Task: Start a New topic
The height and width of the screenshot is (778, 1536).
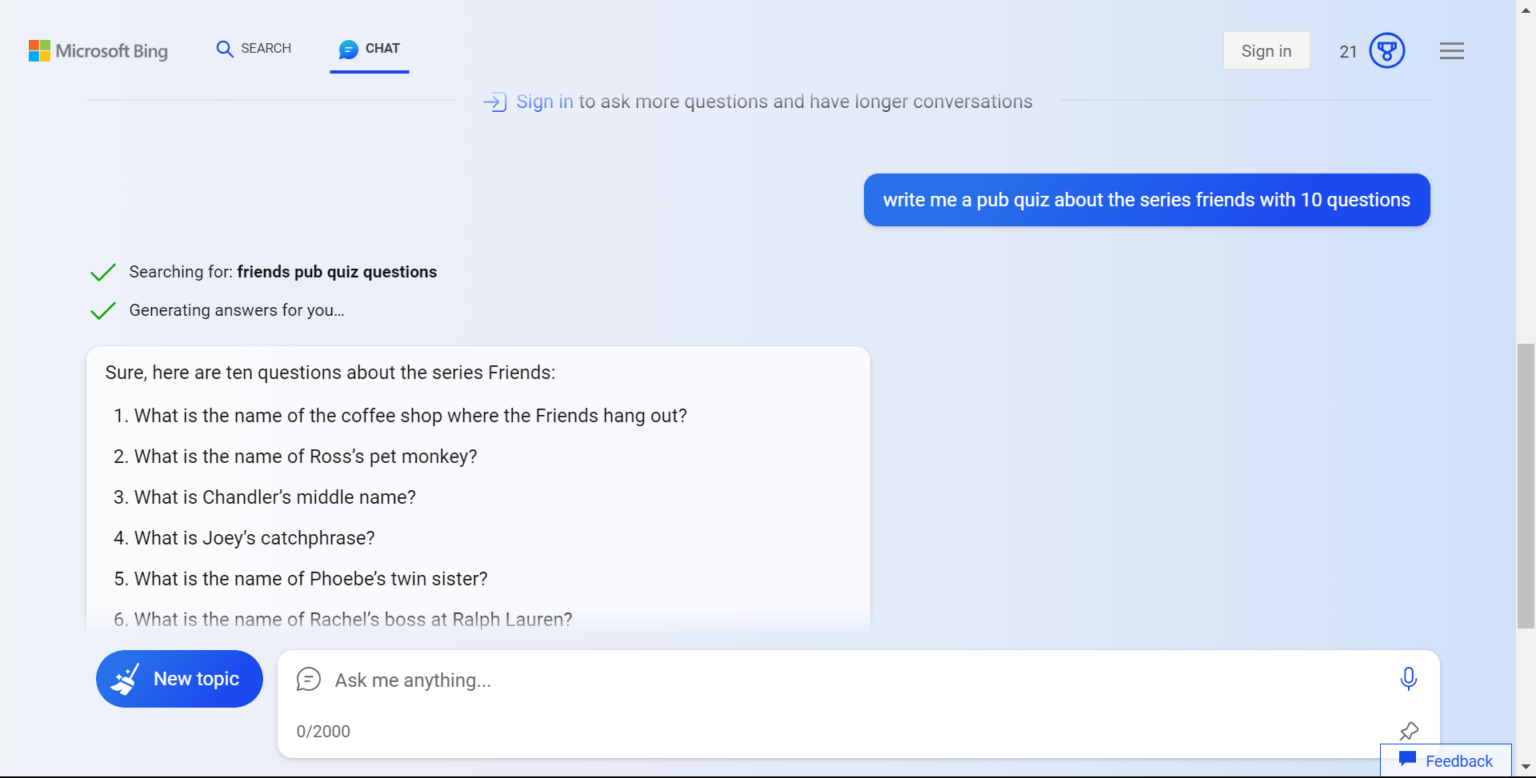Action: (x=179, y=678)
